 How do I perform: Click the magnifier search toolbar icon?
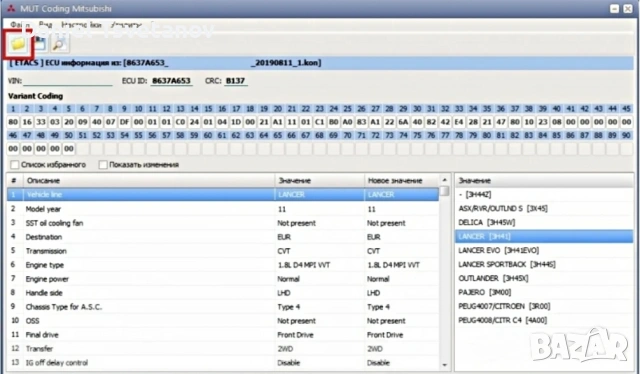click(x=60, y=44)
